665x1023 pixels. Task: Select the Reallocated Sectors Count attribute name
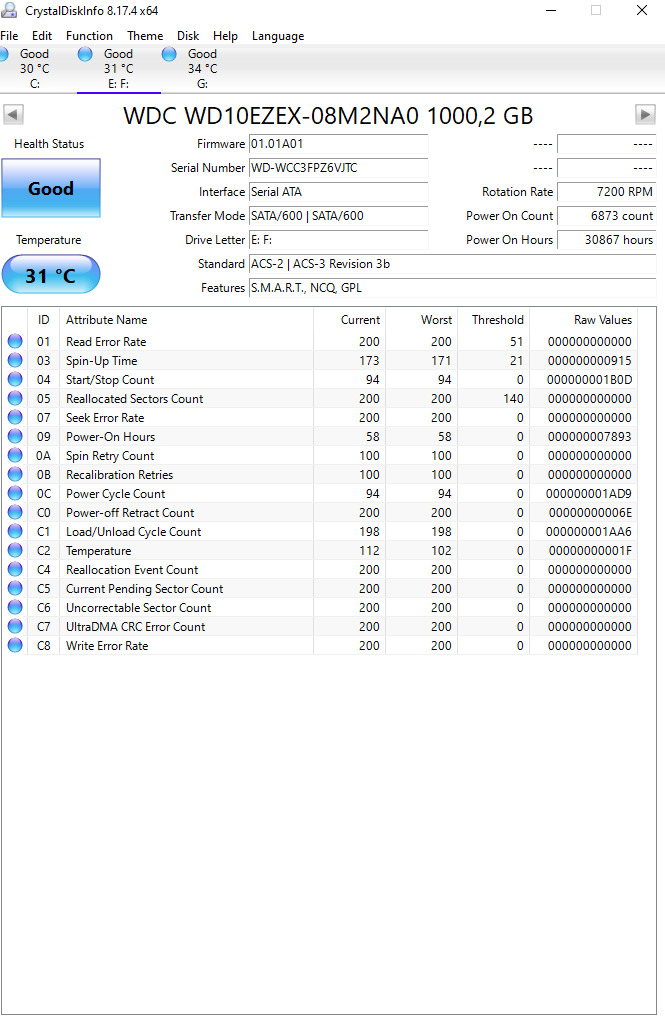coord(134,399)
